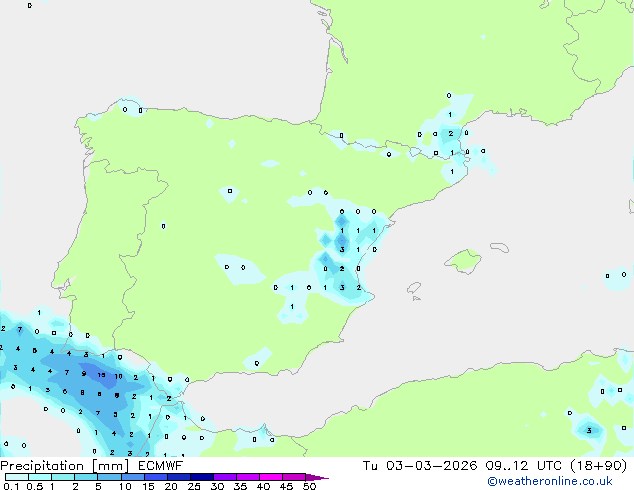Screen dimensions: 634x490
Task: Click the '9' precipitation value on the map
Action: coord(84,373)
